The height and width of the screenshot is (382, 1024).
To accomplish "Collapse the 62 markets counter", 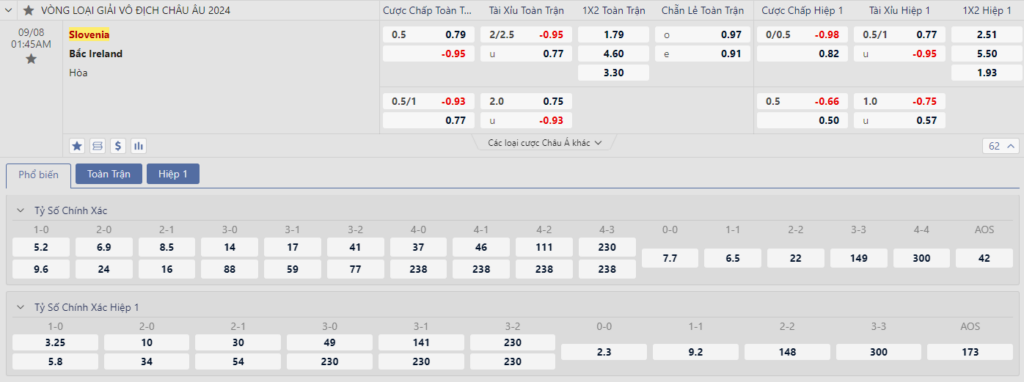I will 1000,146.
